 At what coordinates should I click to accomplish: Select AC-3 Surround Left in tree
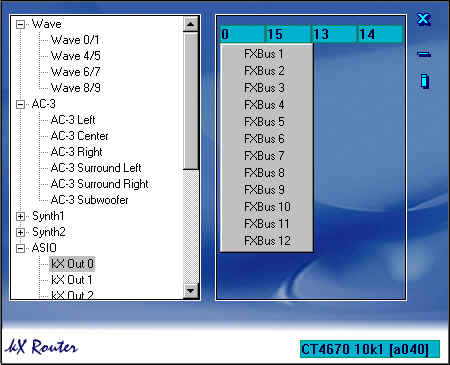pyautogui.click(x=96, y=168)
